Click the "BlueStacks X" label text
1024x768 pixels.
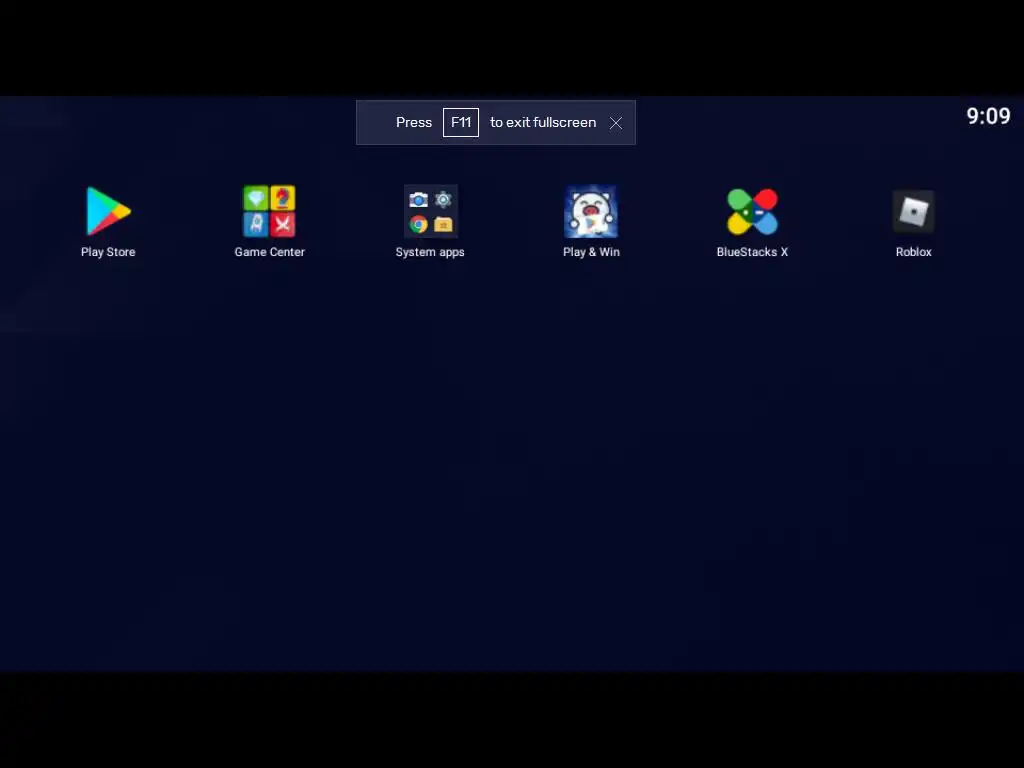(x=752, y=252)
